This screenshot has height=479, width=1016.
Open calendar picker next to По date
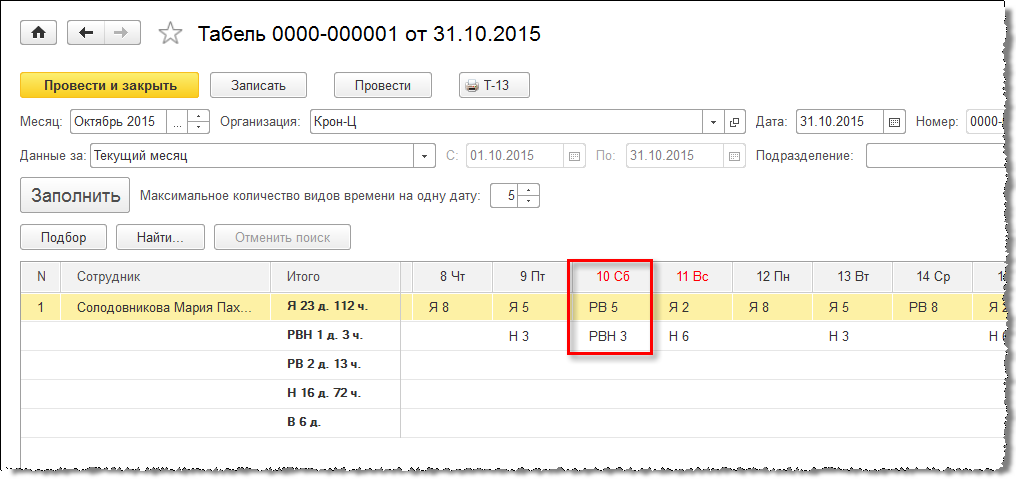(x=733, y=156)
